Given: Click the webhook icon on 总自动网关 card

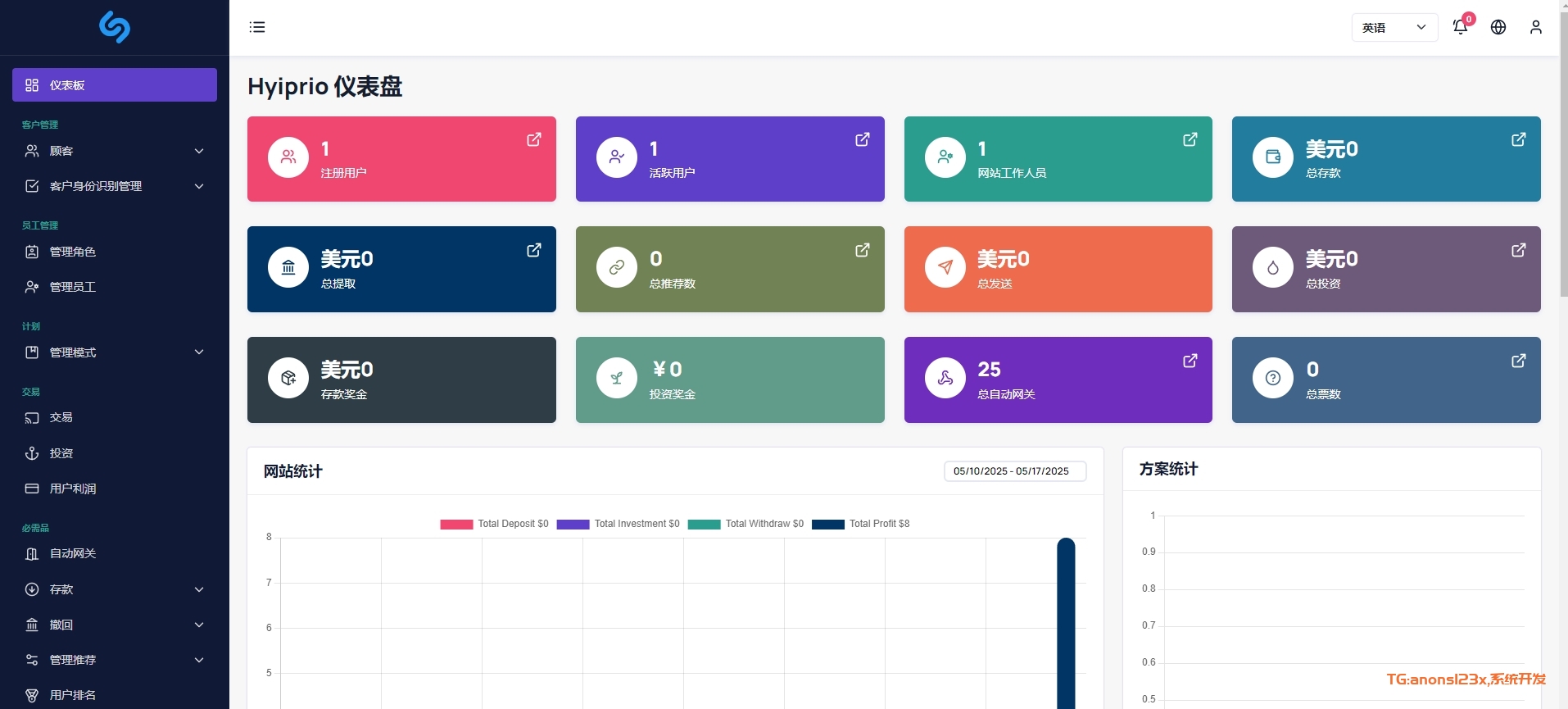Looking at the screenshot, I should tap(945, 378).
